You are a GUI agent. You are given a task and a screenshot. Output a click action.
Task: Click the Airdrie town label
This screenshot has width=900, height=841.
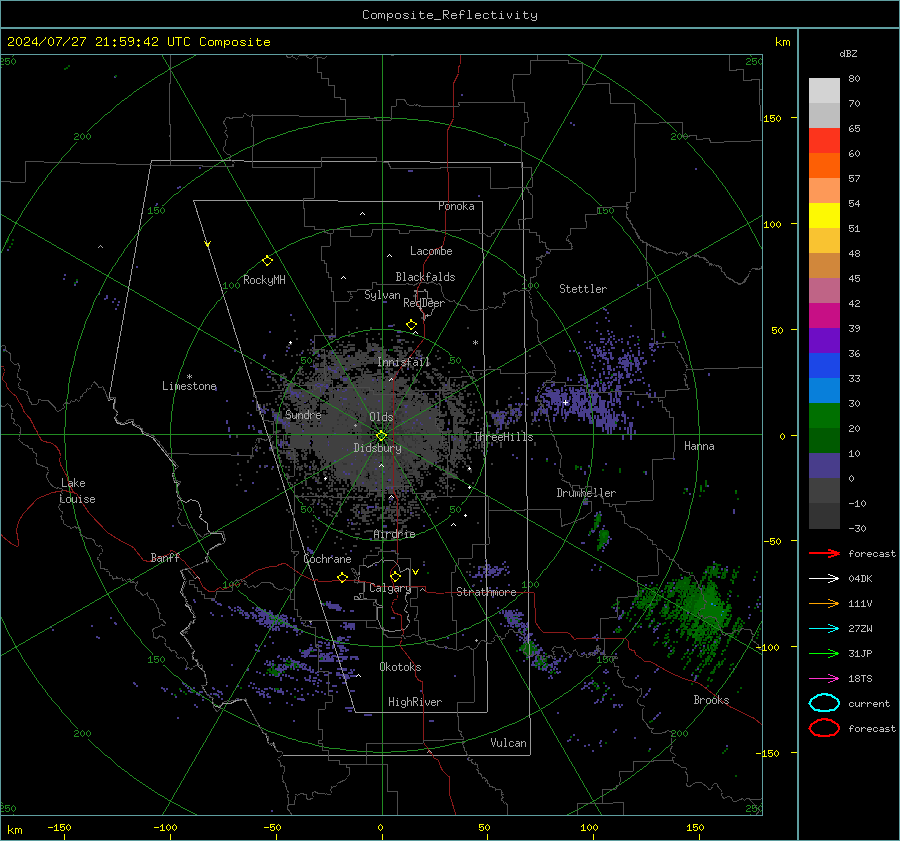[x=394, y=534]
